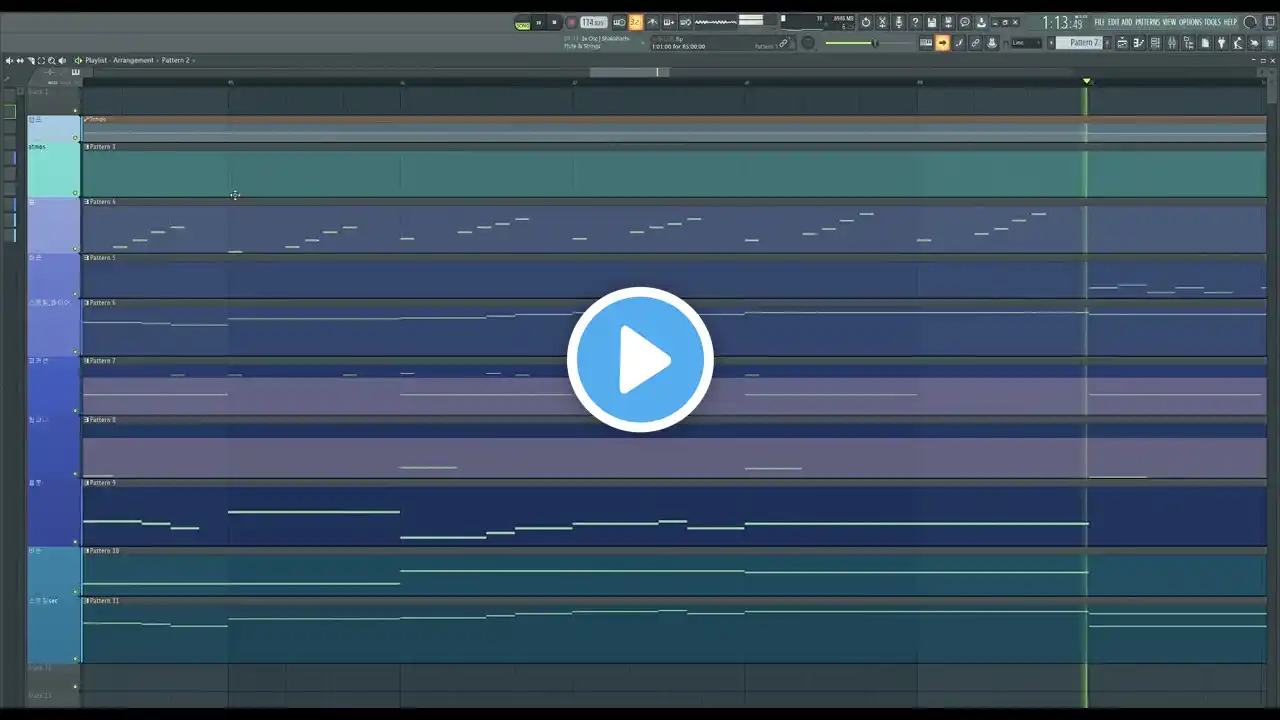Open the OPTIONS menu

[x=1190, y=22]
